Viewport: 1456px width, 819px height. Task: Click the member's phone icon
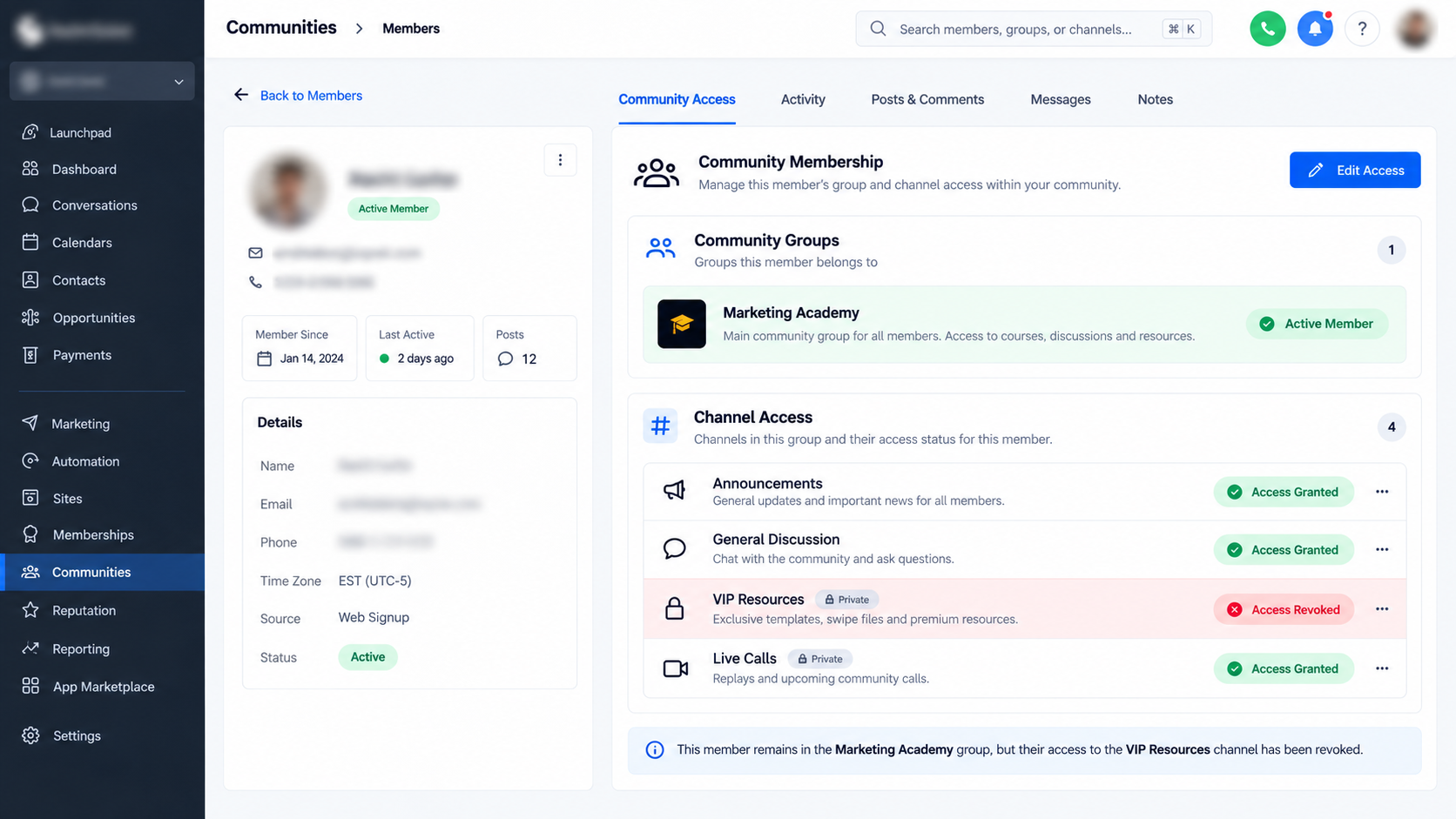(255, 282)
